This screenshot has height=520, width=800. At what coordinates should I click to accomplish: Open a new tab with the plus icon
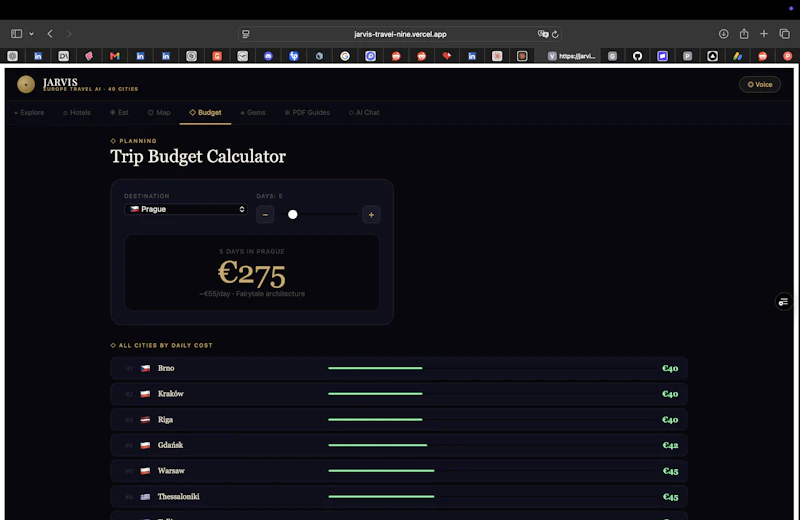(x=764, y=34)
